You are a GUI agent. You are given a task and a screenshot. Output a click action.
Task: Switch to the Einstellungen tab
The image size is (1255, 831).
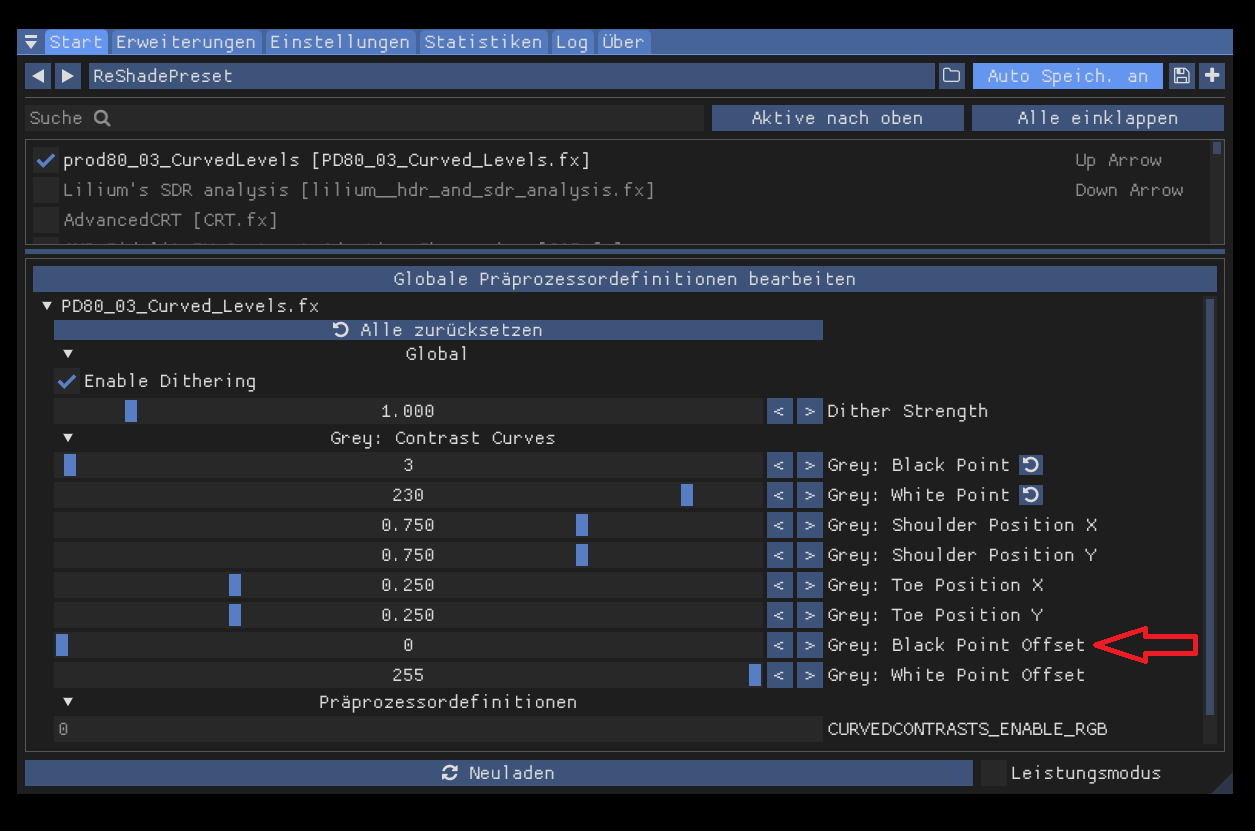point(340,42)
